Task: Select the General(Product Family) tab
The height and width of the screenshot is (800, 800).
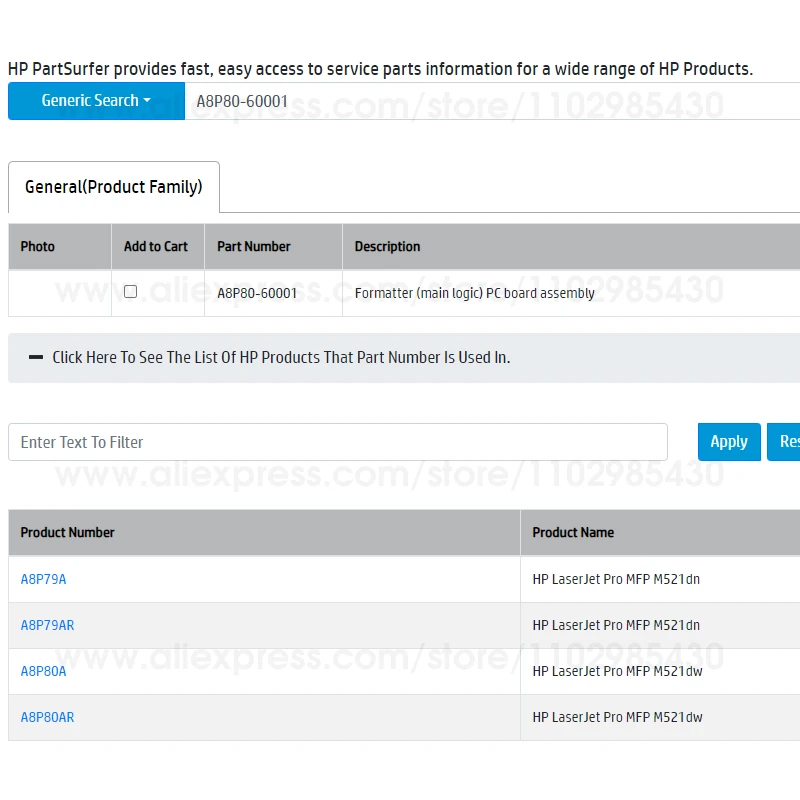Action: (x=114, y=187)
